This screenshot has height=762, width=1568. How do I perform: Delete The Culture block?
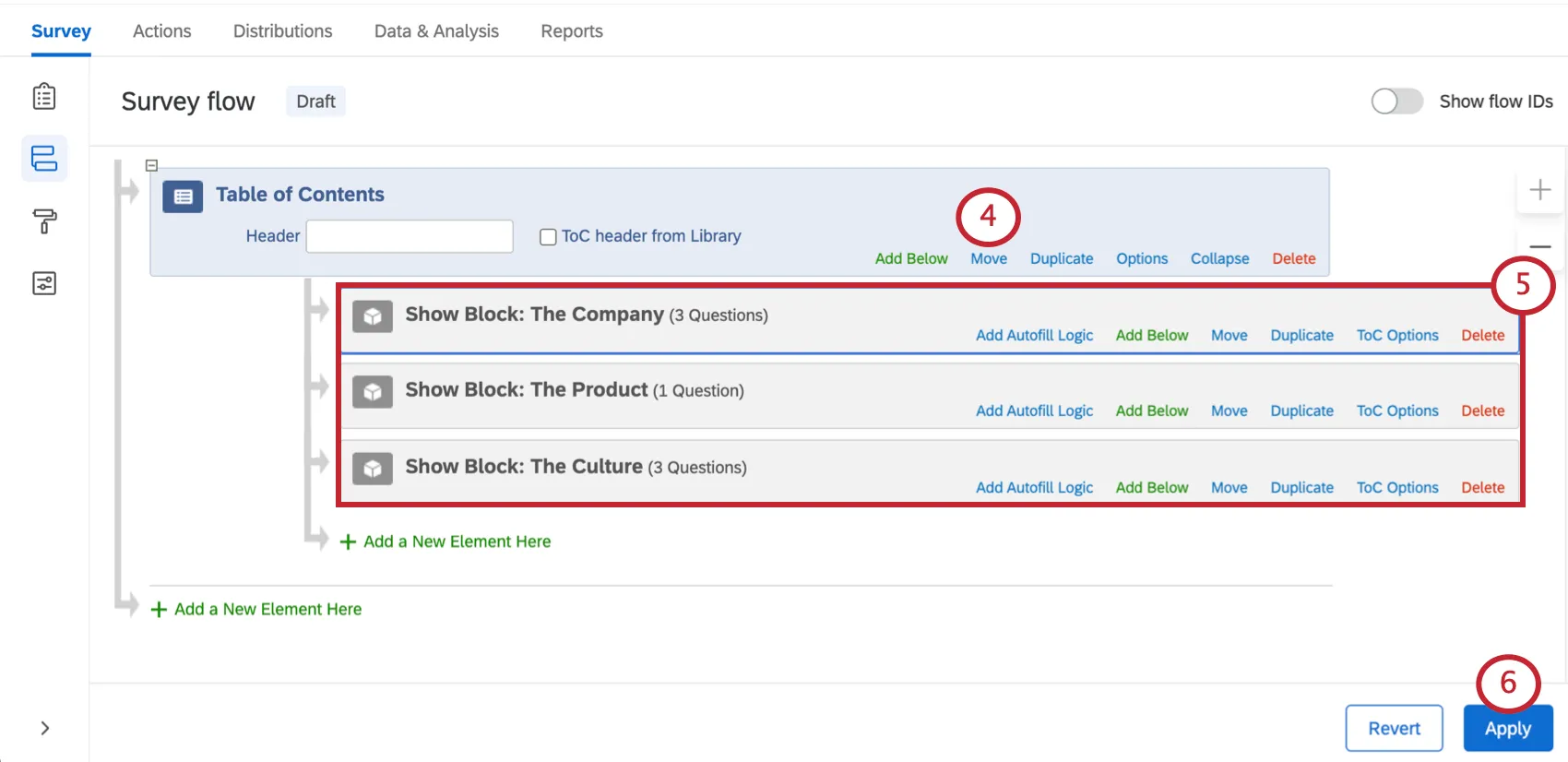(1482, 488)
